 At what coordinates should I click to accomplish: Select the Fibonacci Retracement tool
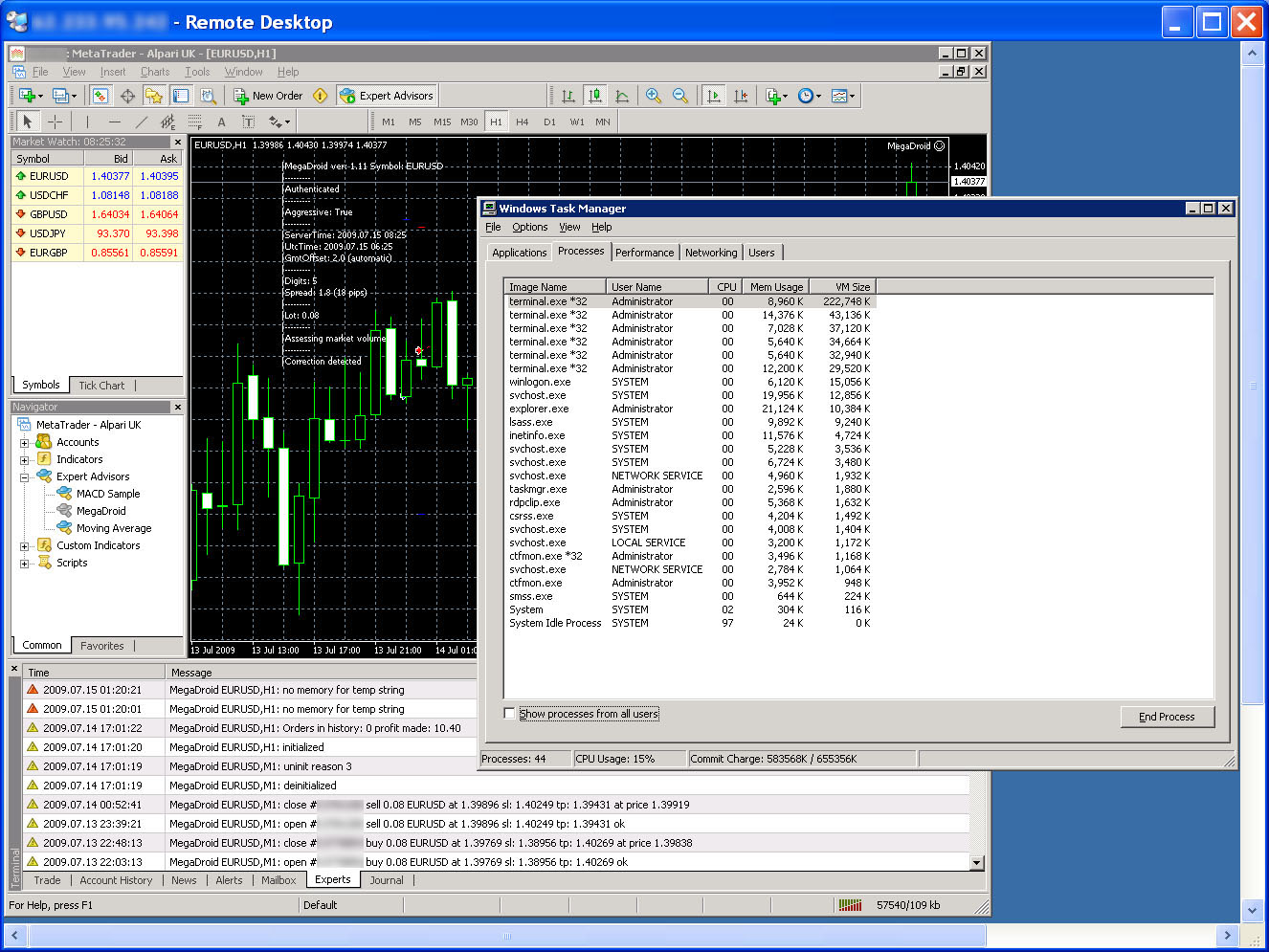pos(195,122)
